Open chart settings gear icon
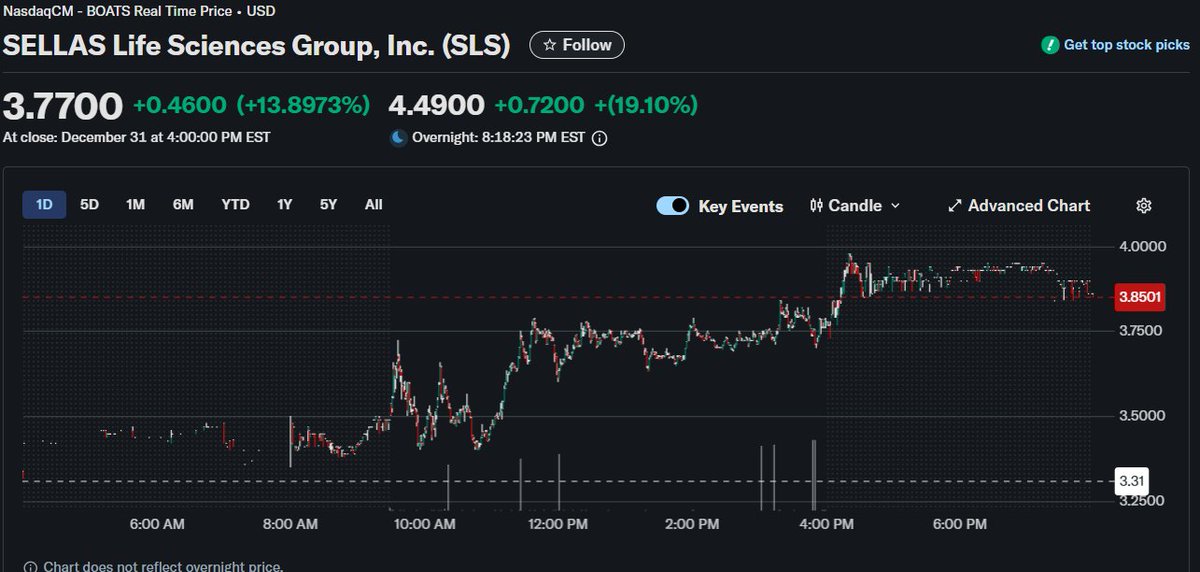1200x572 pixels. (x=1144, y=206)
